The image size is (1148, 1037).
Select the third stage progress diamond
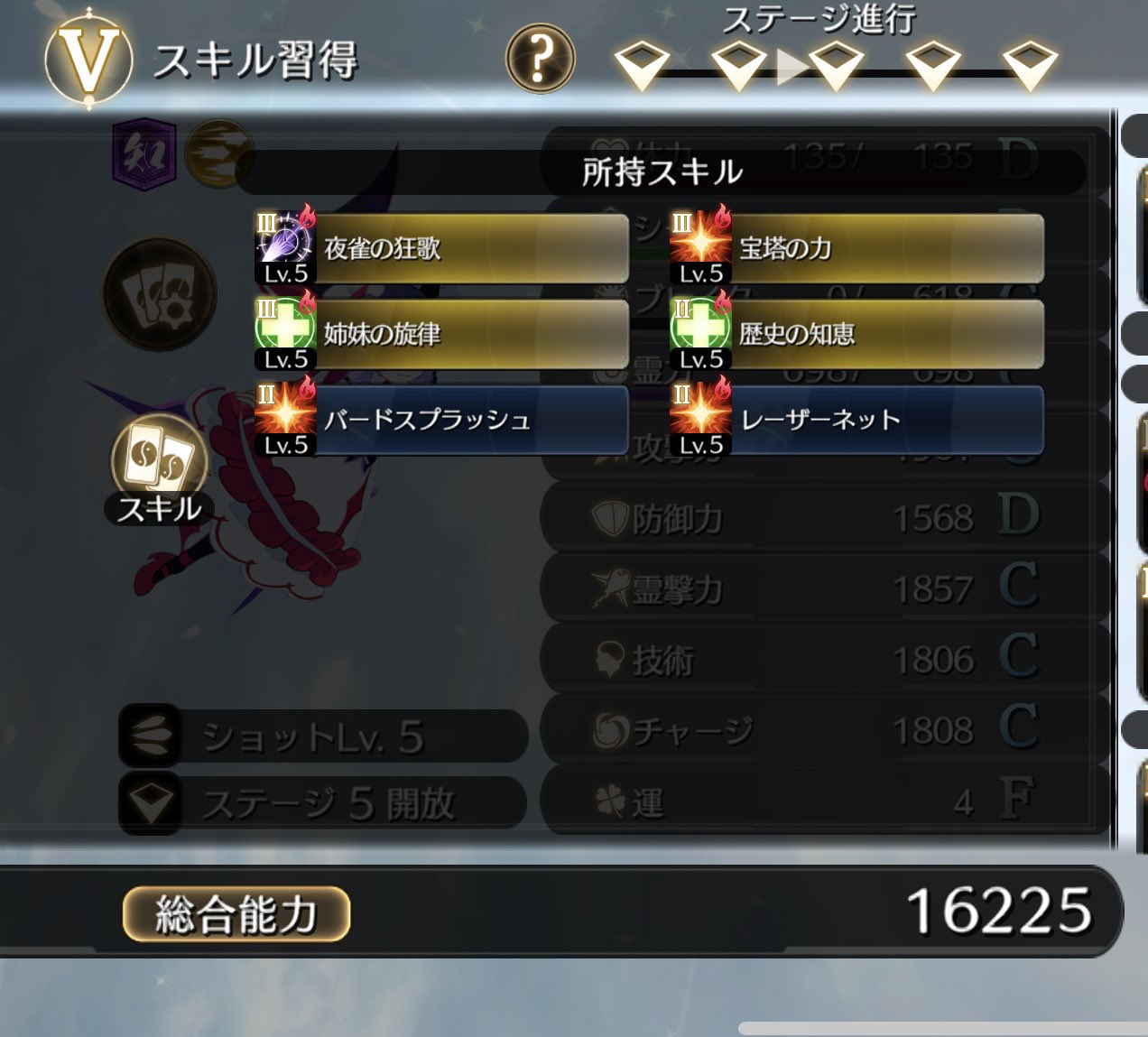click(836, 65)
